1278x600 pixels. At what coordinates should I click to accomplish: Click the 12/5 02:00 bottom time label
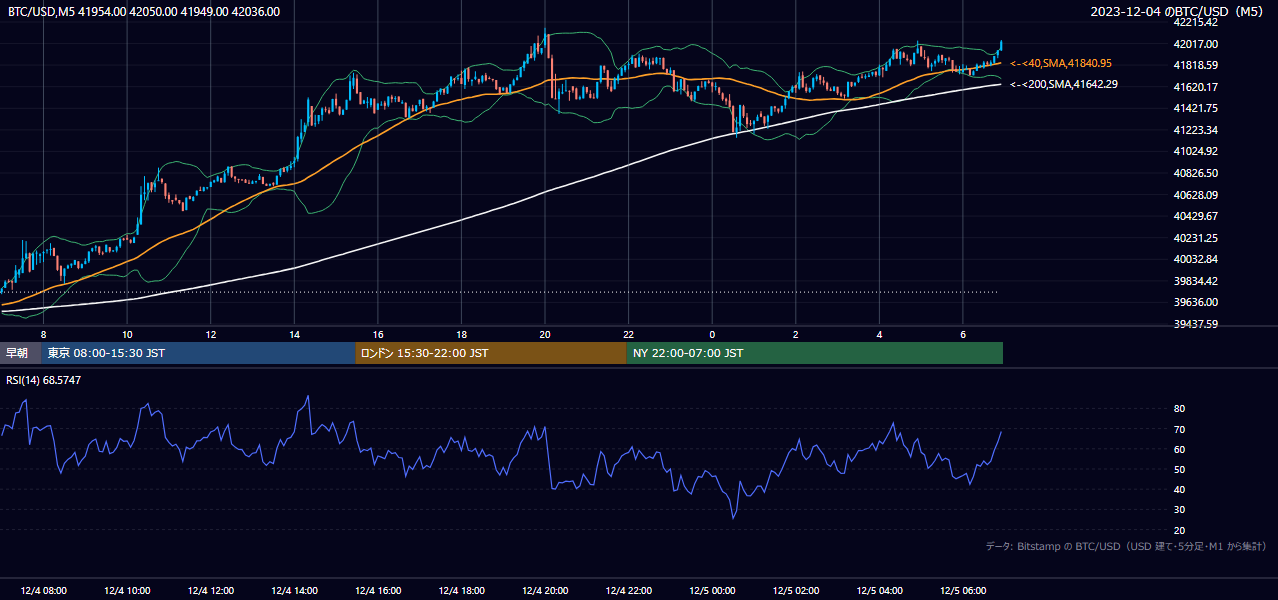click(796, 591)
